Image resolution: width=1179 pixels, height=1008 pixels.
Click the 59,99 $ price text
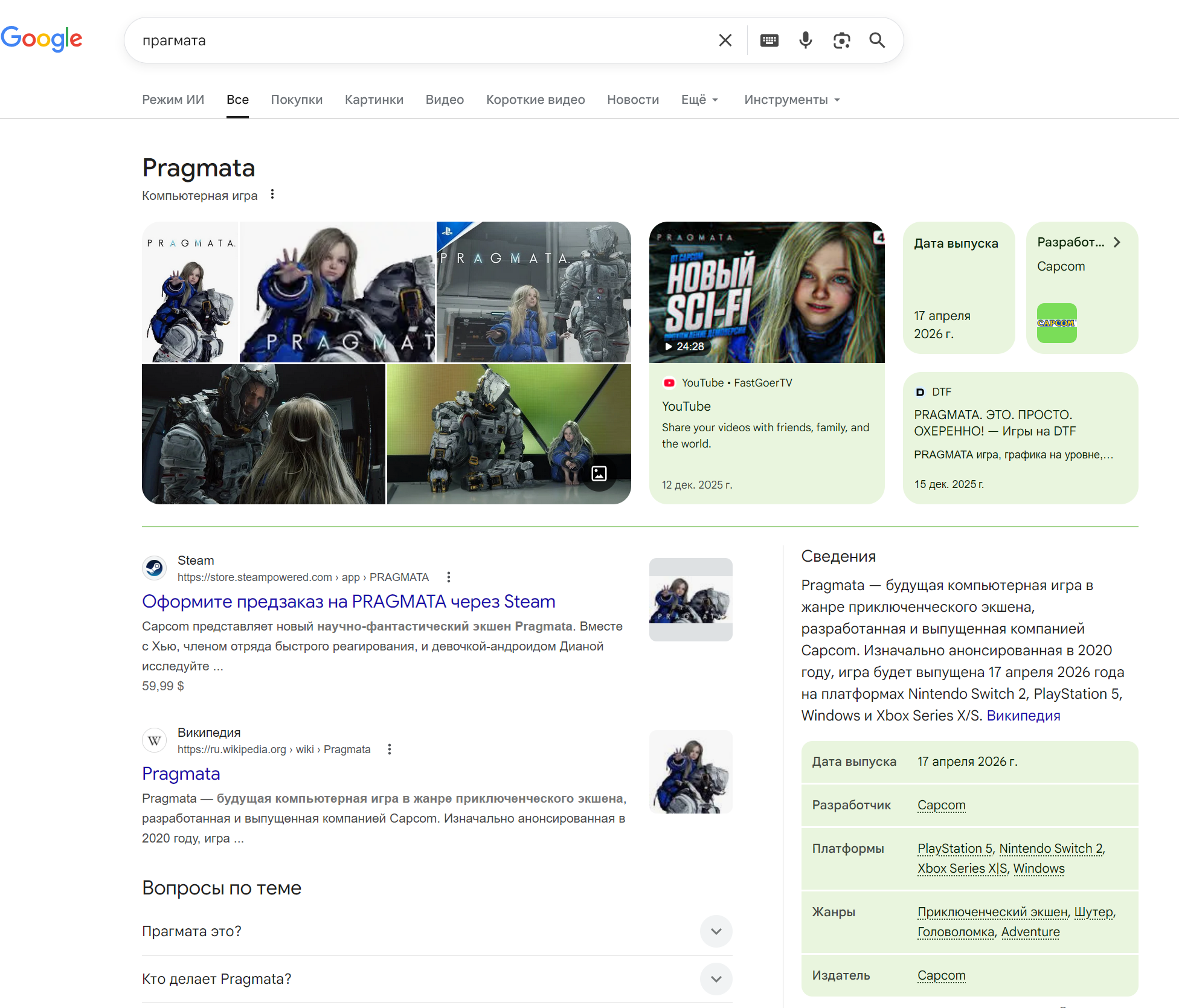[x=163, y=686]
